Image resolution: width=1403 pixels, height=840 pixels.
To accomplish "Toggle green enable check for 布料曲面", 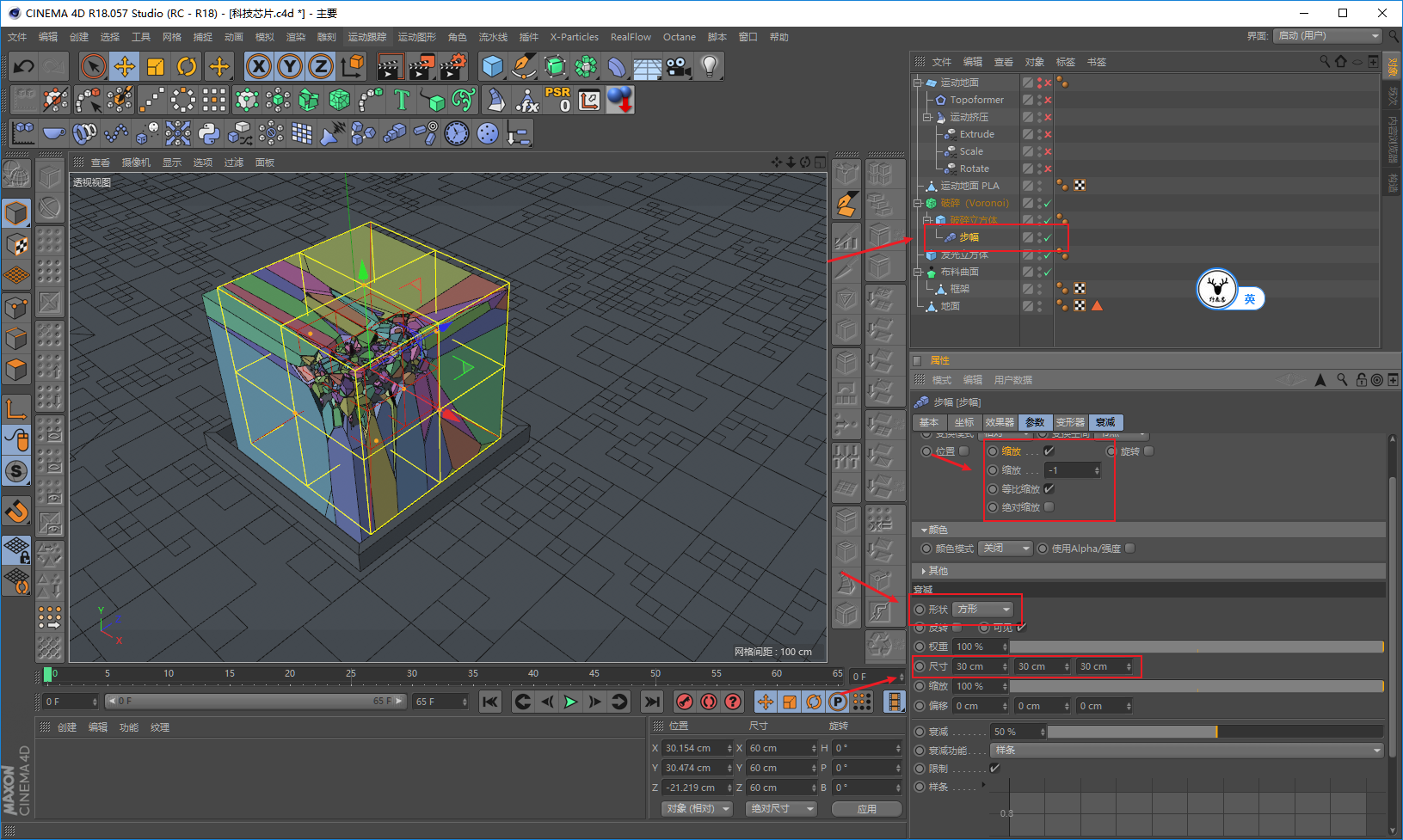I will point(1048,272).
